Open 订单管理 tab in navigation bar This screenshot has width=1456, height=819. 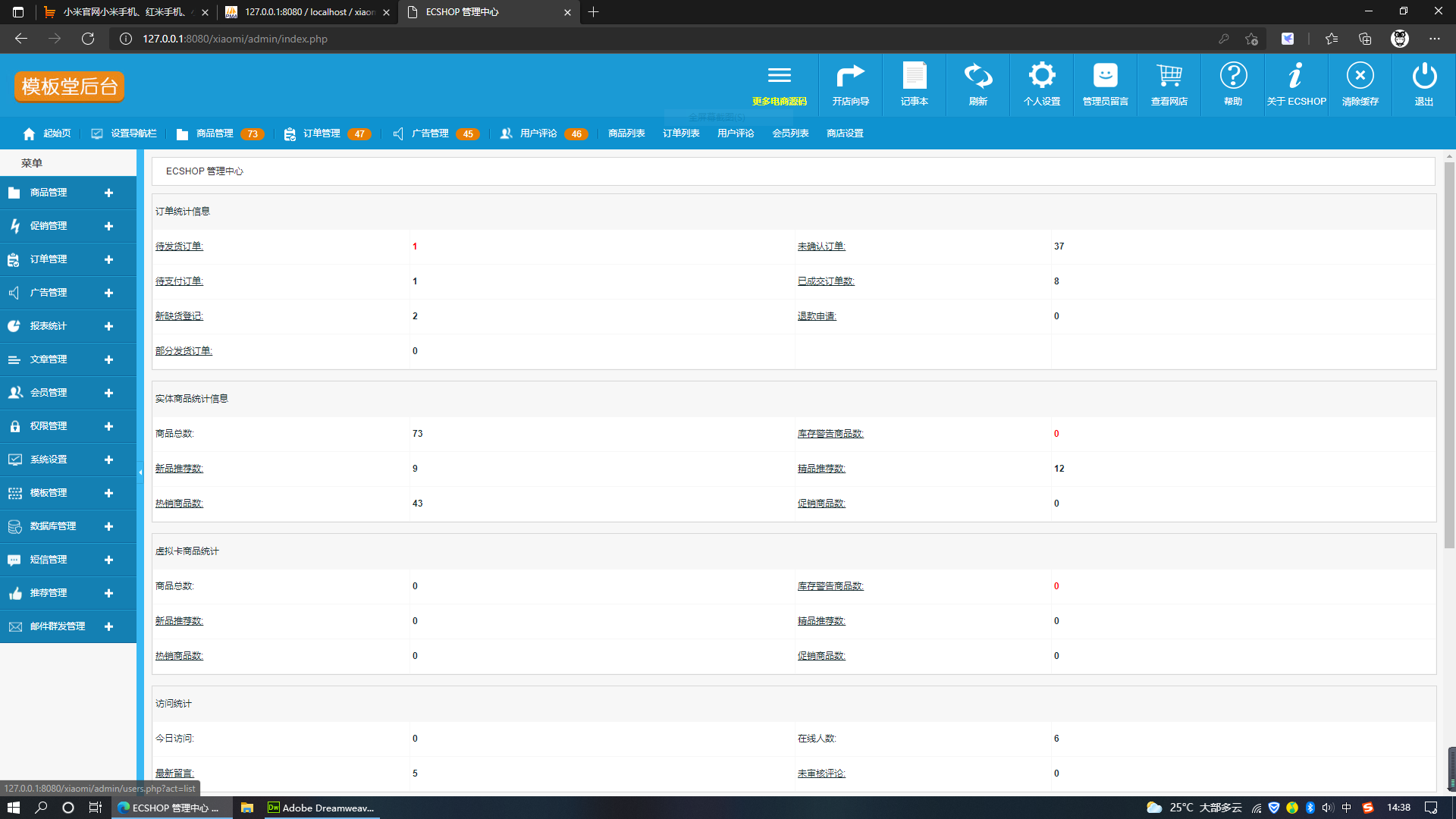click(x=322, y=133)
